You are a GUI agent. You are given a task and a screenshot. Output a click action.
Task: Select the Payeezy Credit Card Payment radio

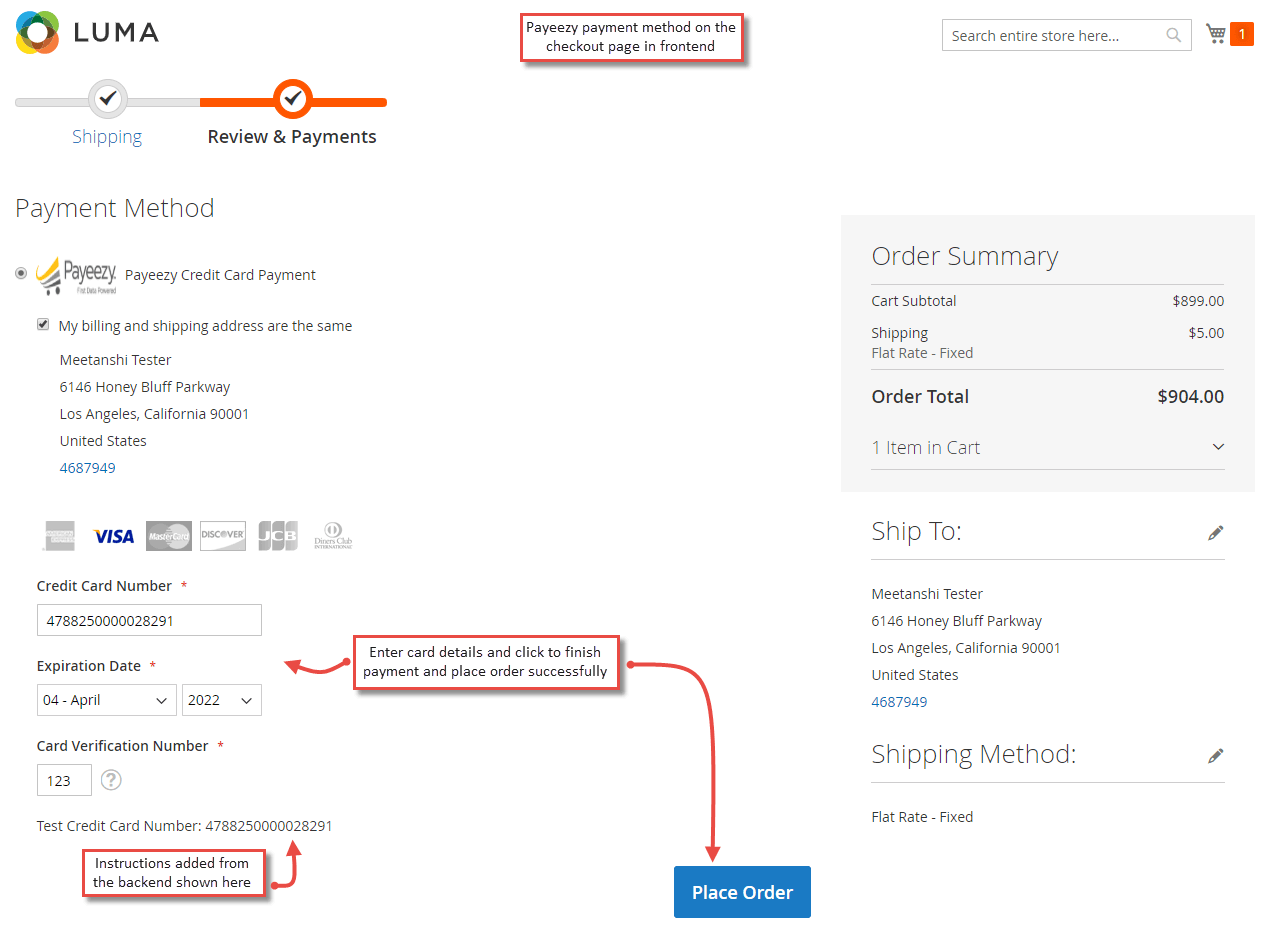point(21,273)
